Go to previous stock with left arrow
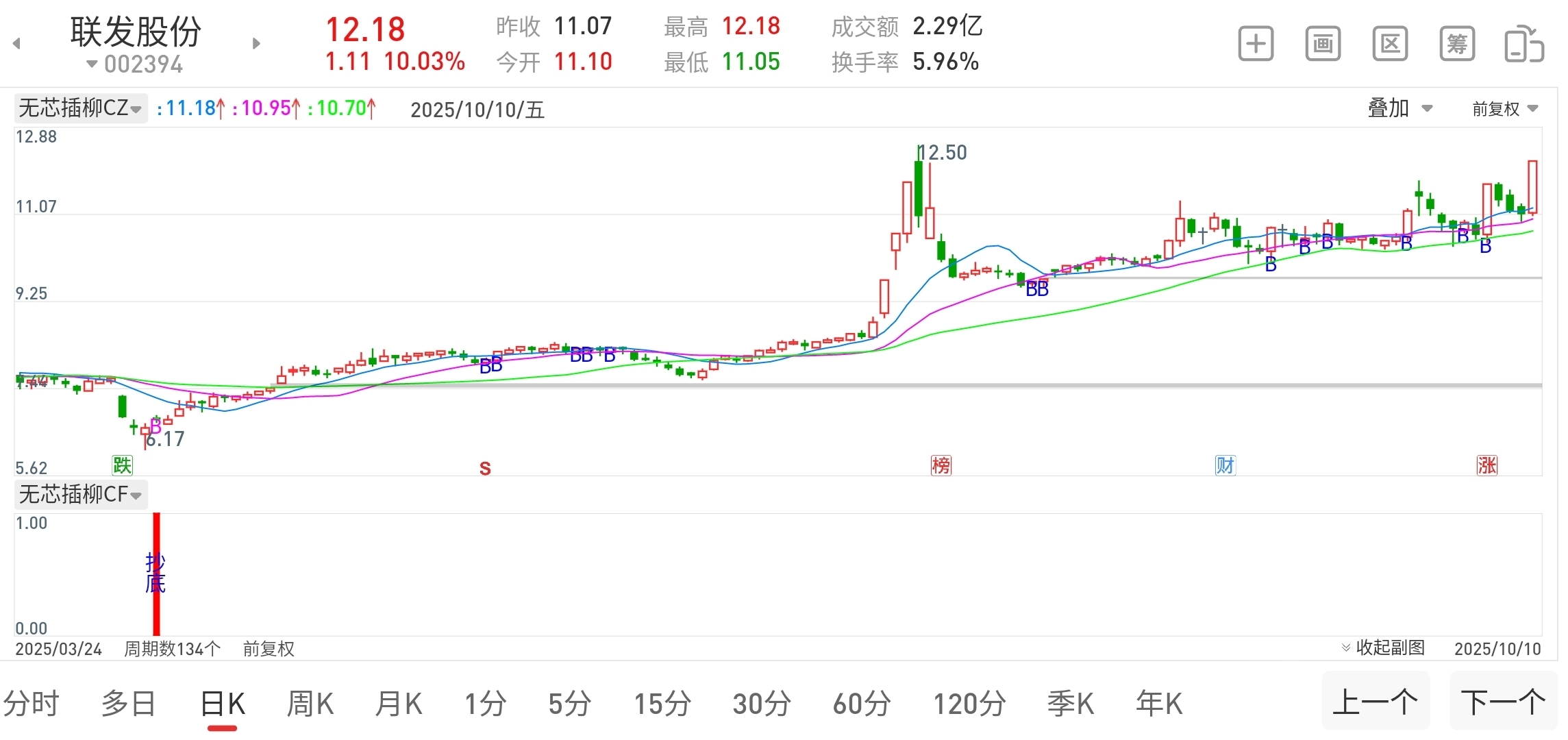1568x740 pixels. click(17, 44)
